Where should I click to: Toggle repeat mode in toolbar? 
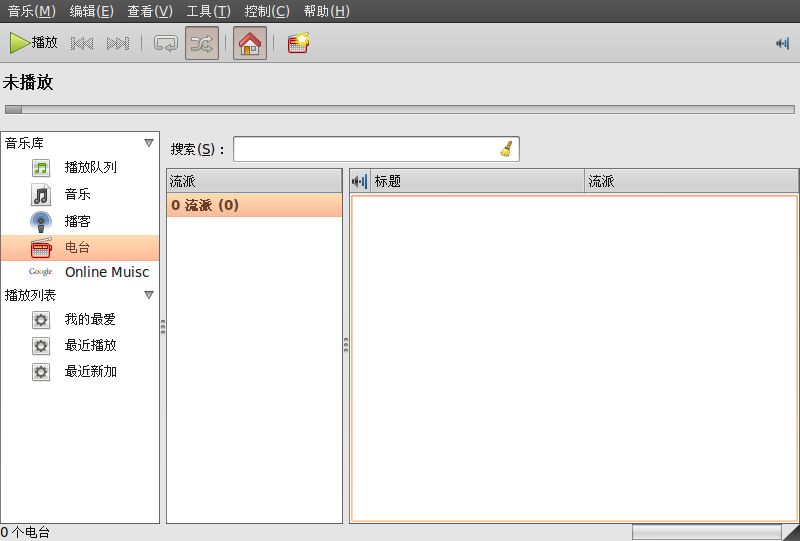(x=166, y=43)
